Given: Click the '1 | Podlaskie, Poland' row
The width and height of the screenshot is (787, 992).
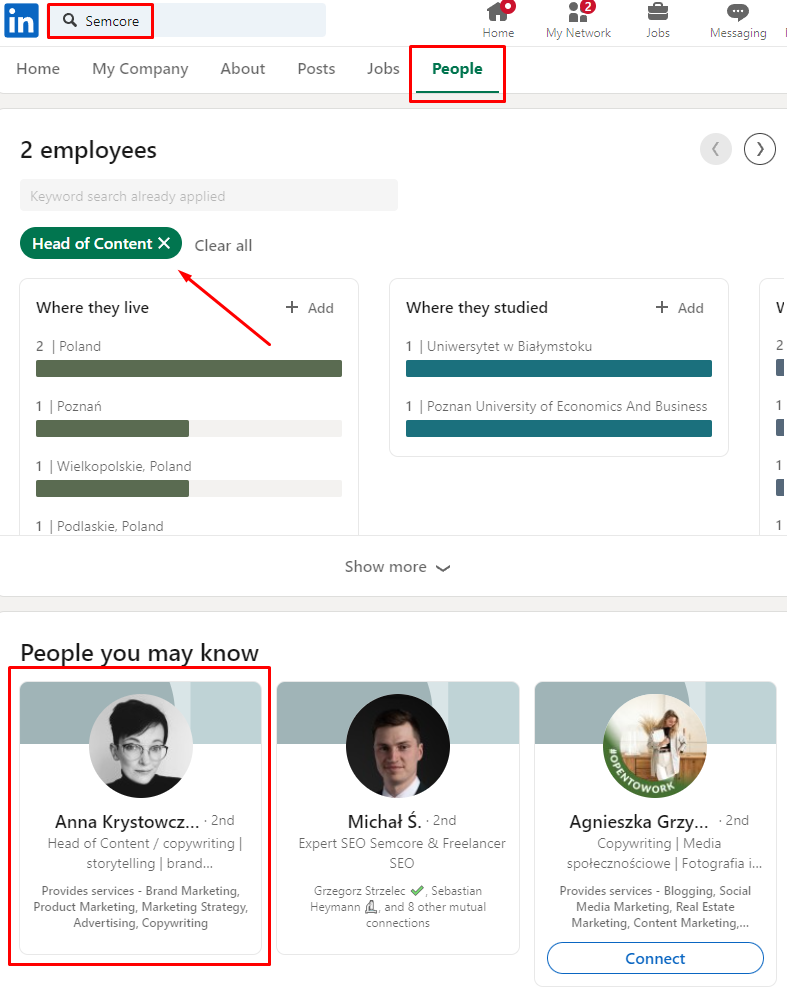Looking at the screenshot, I should tap(100, 526).
